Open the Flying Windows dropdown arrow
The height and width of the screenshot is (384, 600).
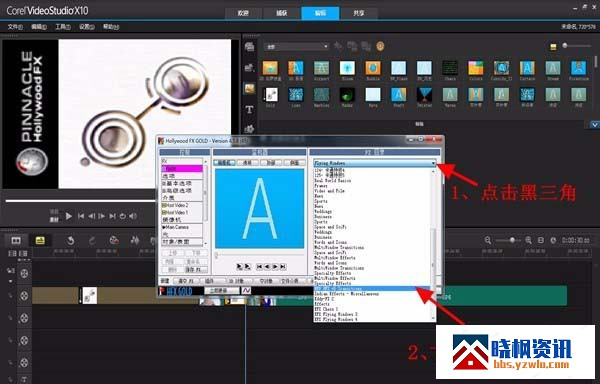point(433,163)
